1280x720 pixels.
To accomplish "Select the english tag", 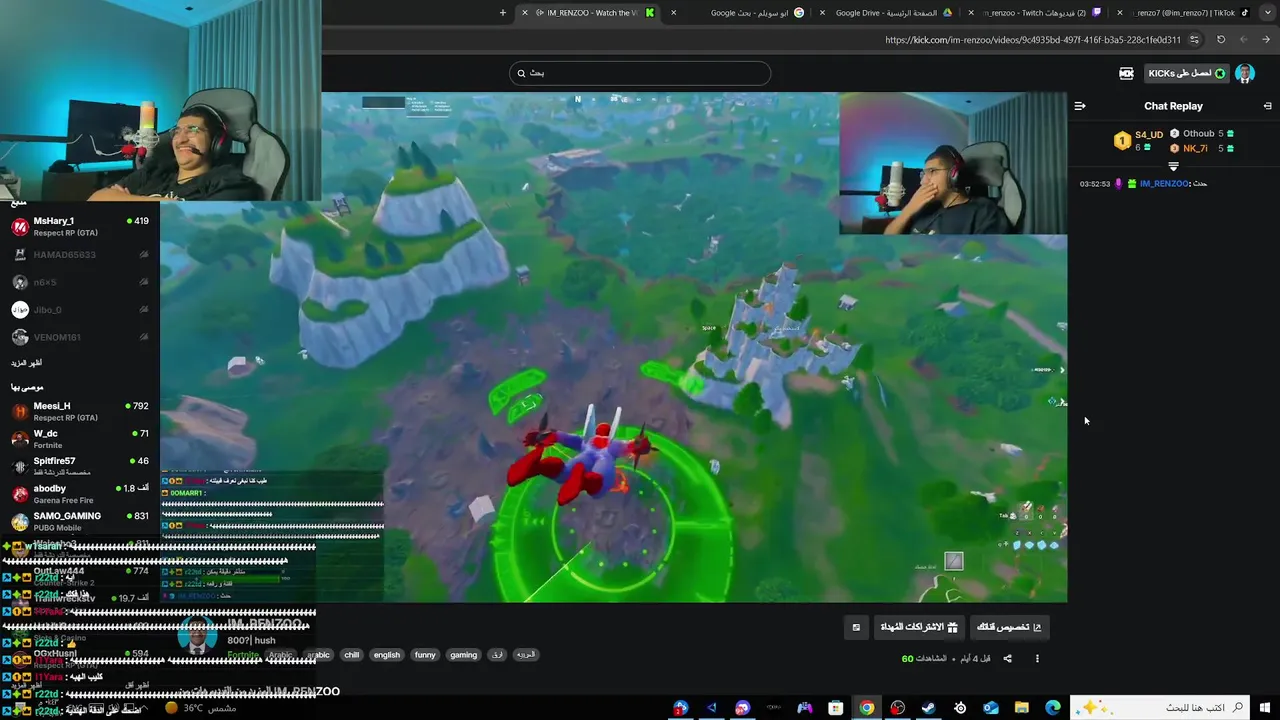I will (x=386, y=655).
